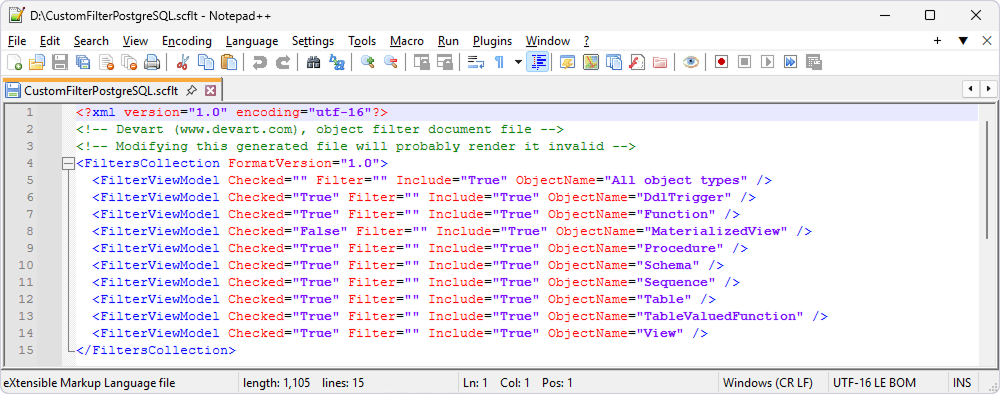Open the Settings menu
This screenshot has width=1000, height=394.
point(313,41)
